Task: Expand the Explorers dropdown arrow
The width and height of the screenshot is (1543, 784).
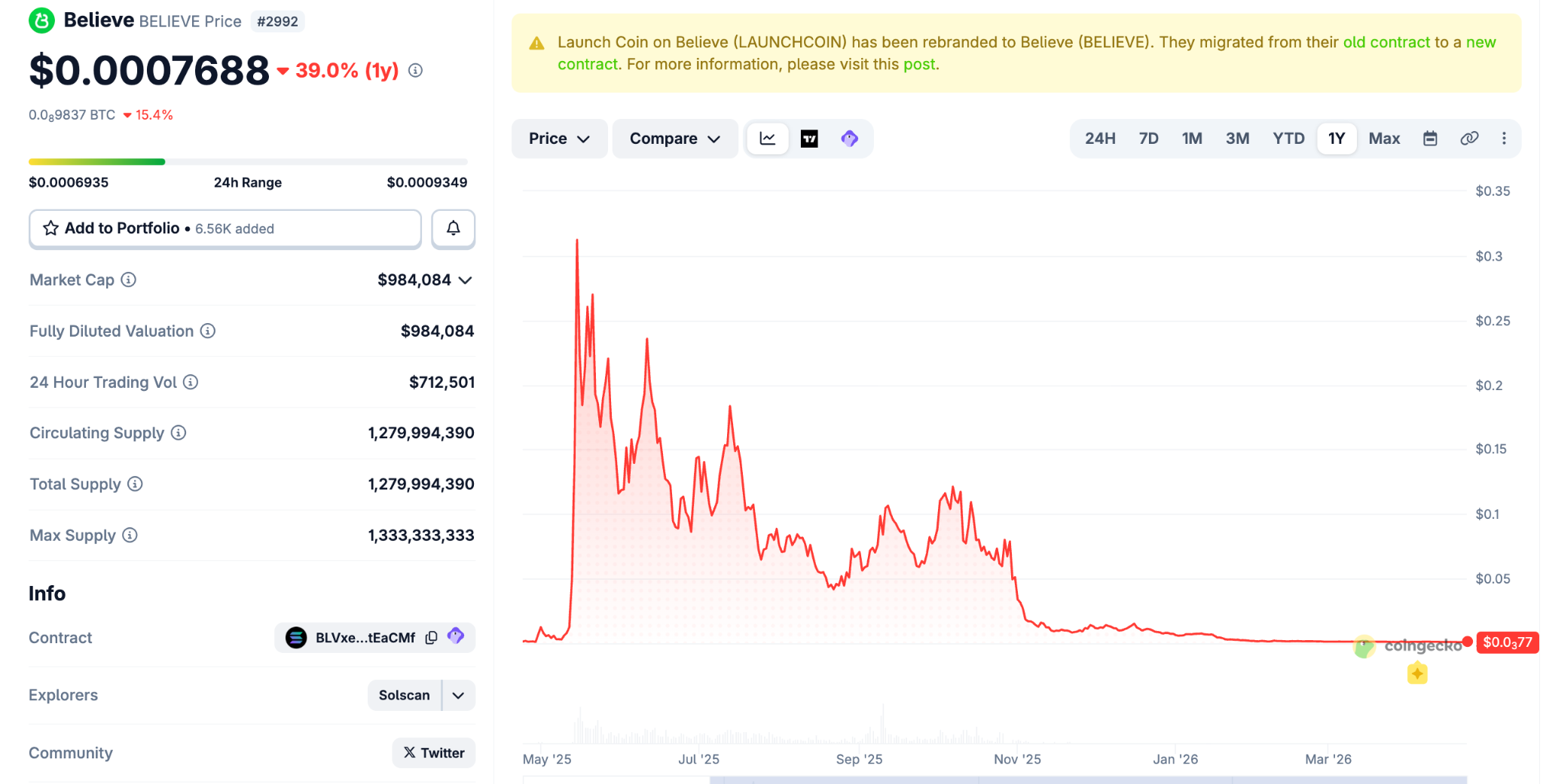Action: click(458, 695)
